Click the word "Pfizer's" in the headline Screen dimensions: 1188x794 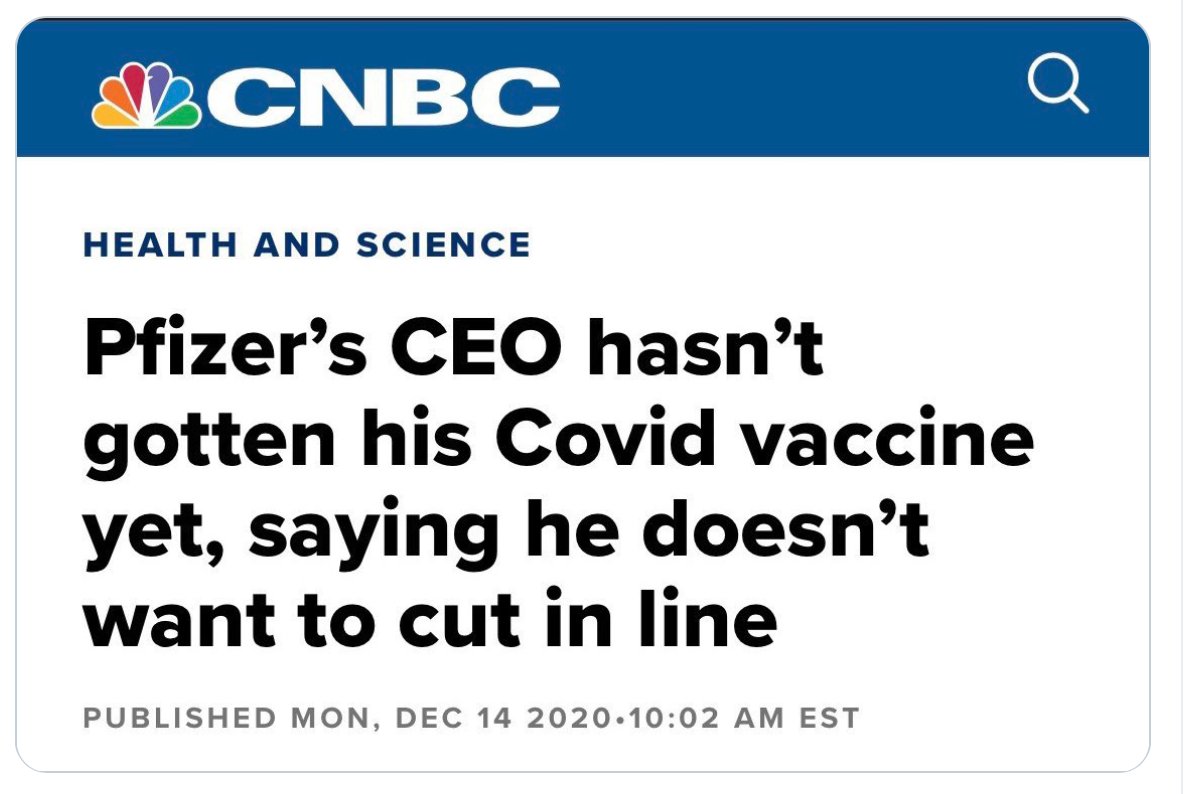[x=225, y=348]
